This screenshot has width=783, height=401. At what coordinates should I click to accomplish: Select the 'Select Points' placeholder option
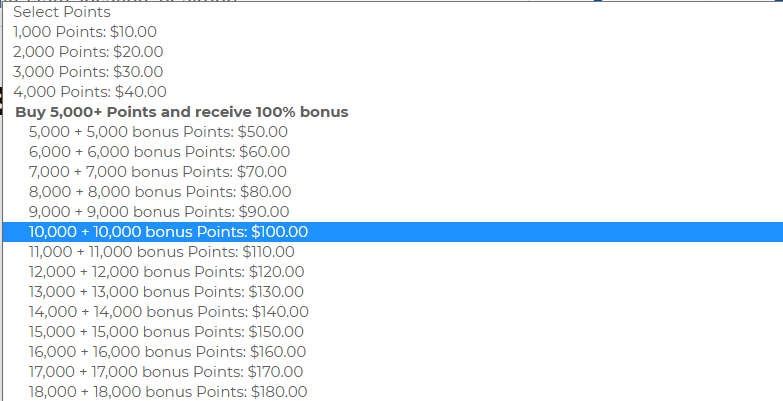tap(62, 12)
